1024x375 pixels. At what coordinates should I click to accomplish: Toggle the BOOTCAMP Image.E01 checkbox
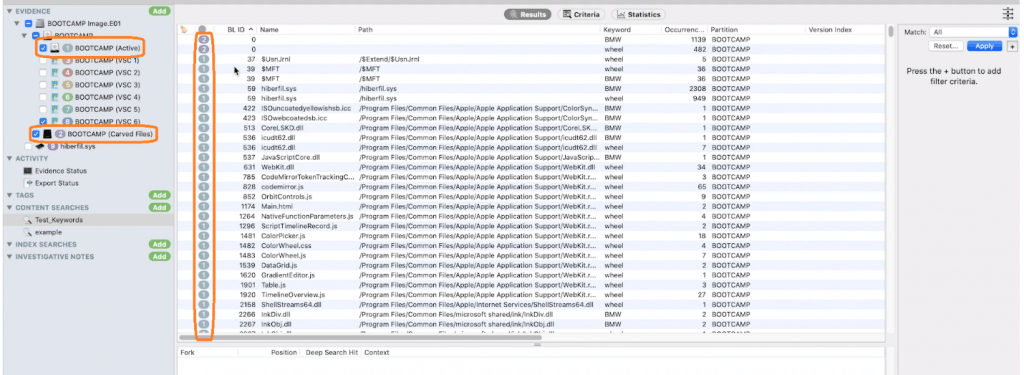pos(29,23)
